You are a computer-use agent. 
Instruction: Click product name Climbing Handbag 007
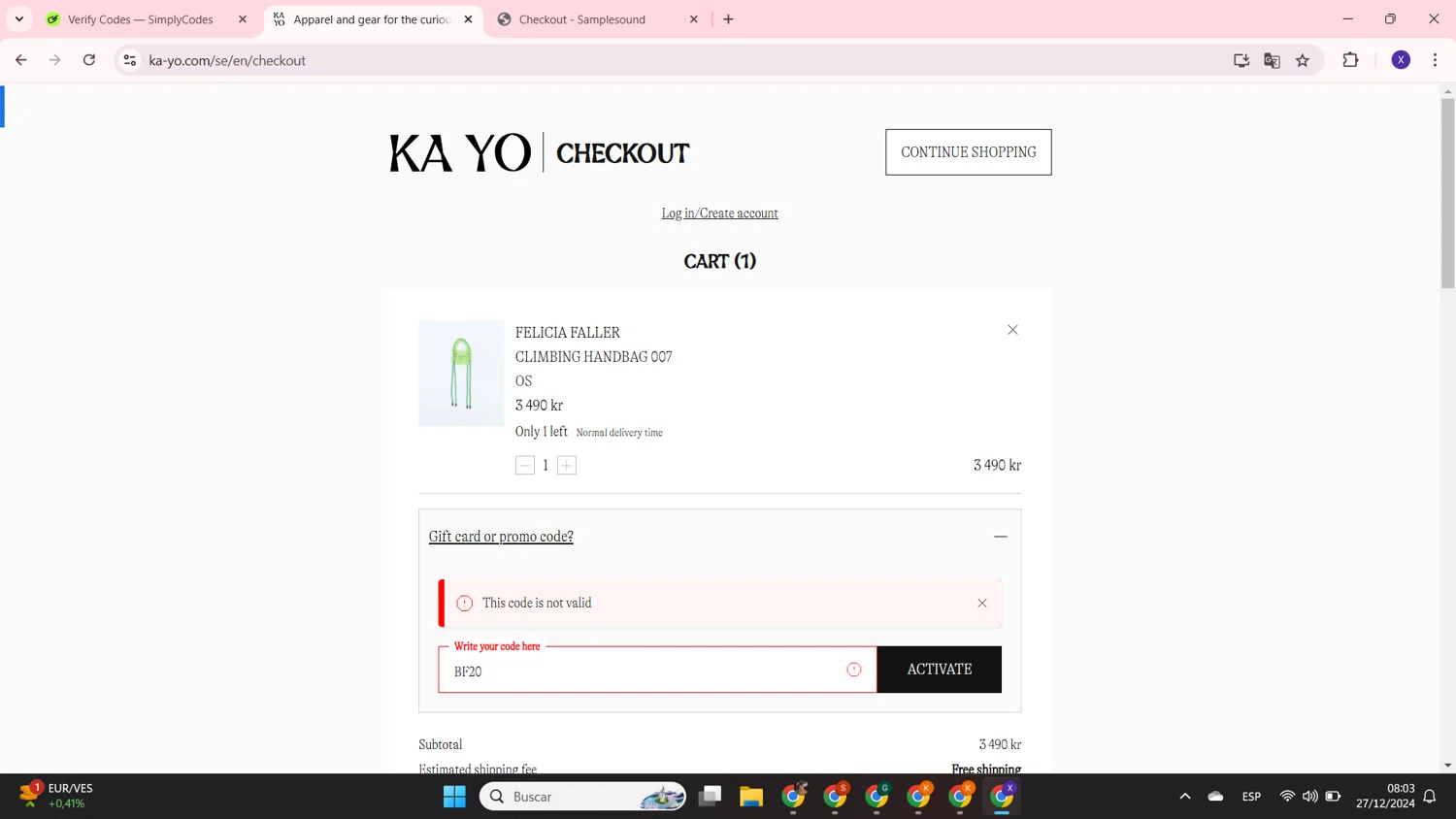coord(593,357)
